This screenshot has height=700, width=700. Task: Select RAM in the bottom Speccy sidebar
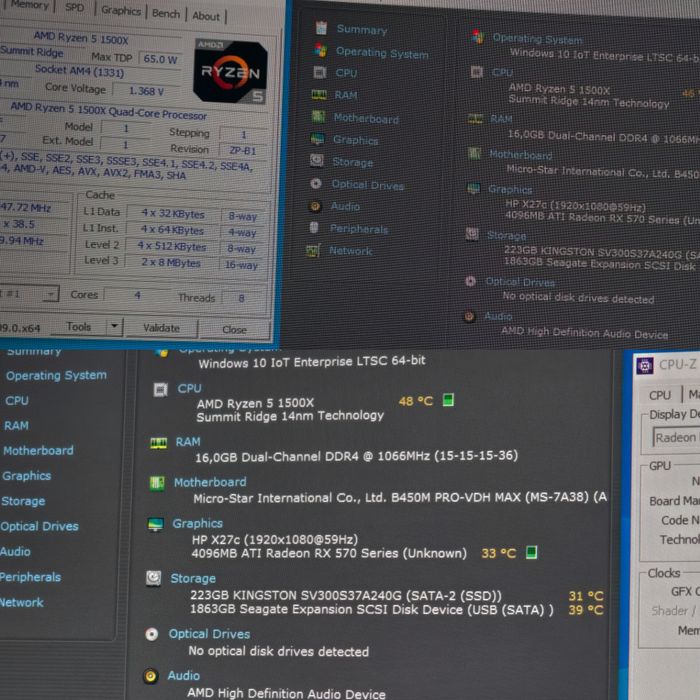coord(16,425)
